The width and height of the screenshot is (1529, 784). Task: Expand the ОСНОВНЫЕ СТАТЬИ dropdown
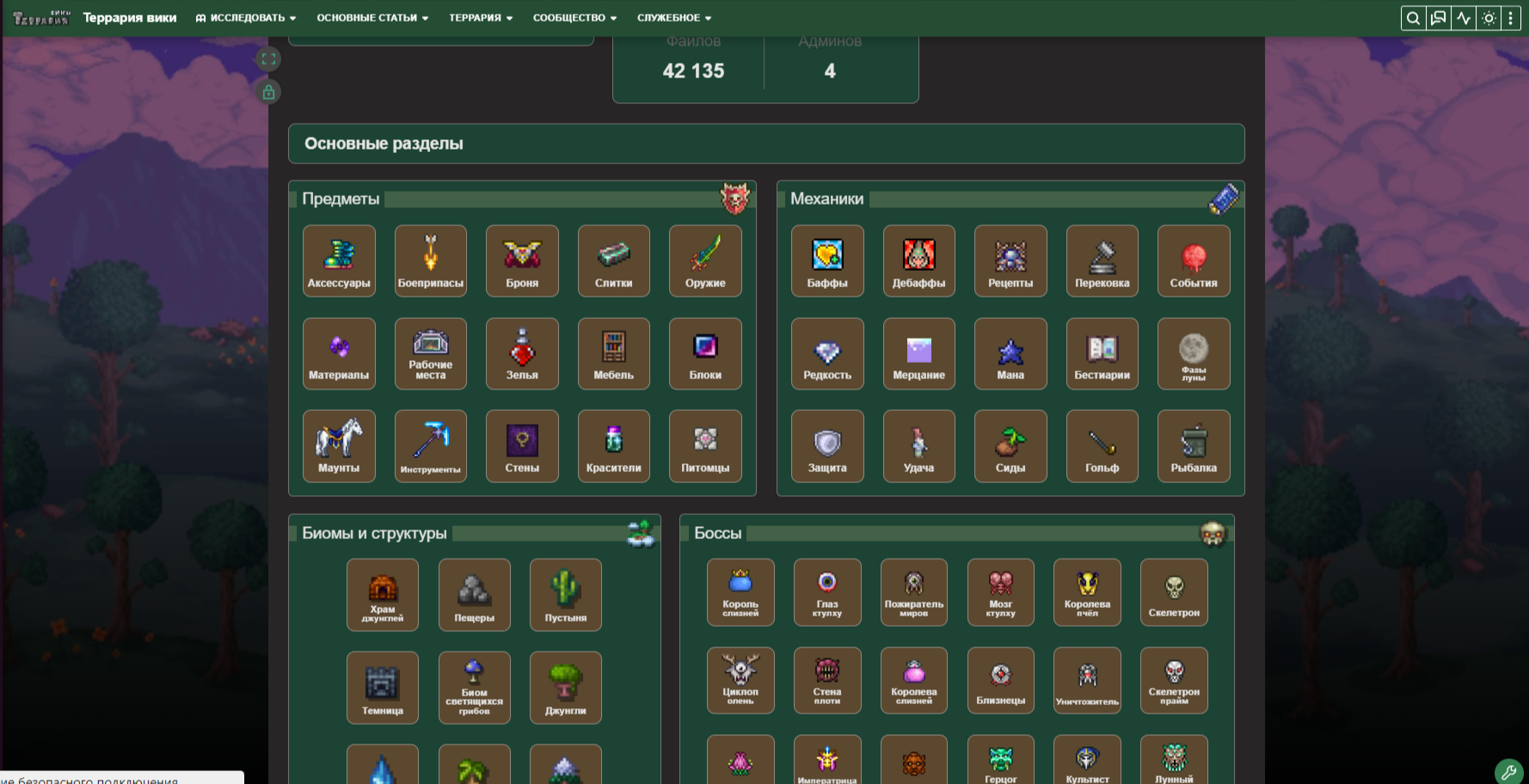pos(372,18)
